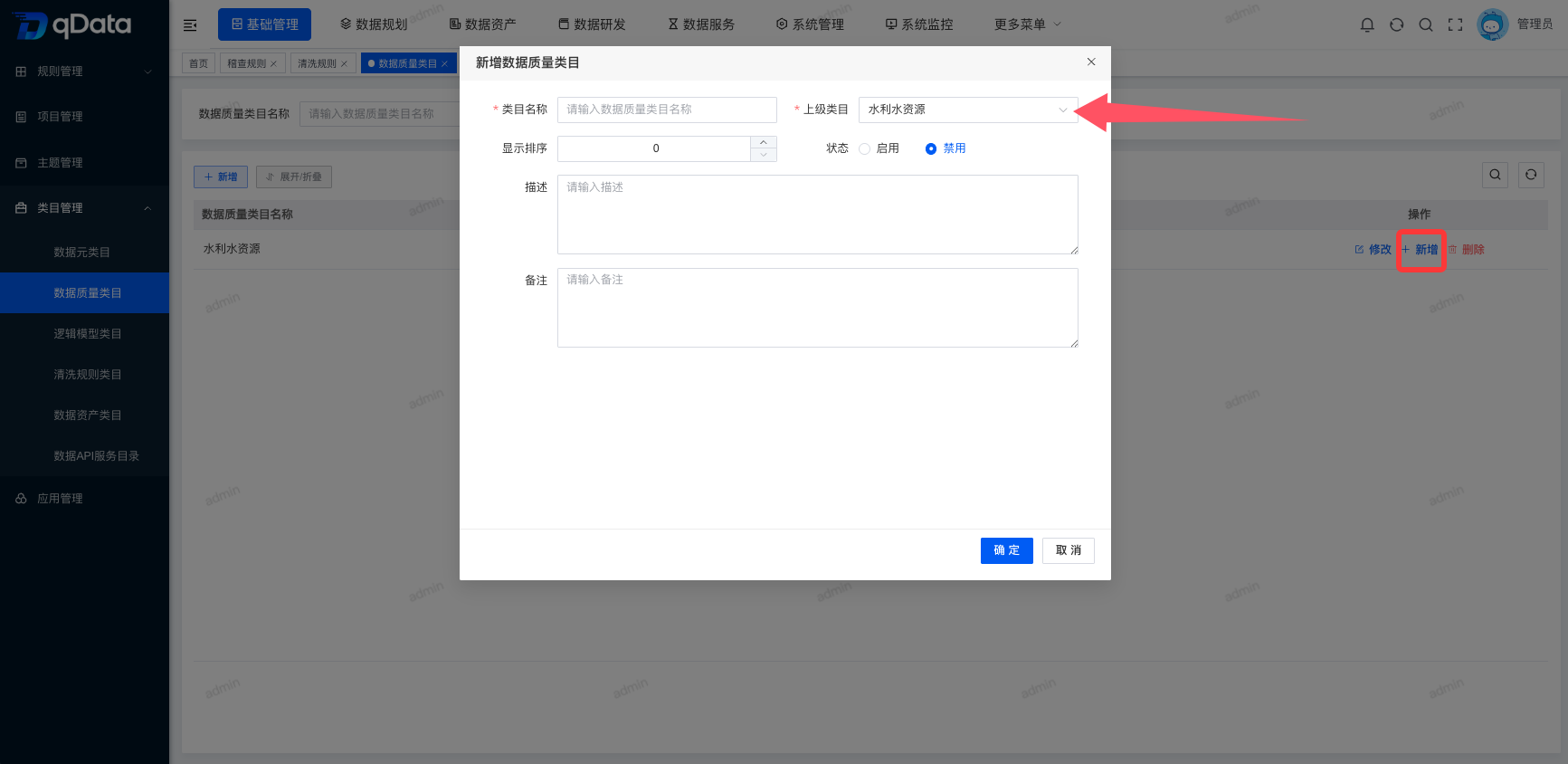Expand the 规则管理 sidebar menu
The width and height of the screenshot is (1568, 764).
(x=84, y=72)
